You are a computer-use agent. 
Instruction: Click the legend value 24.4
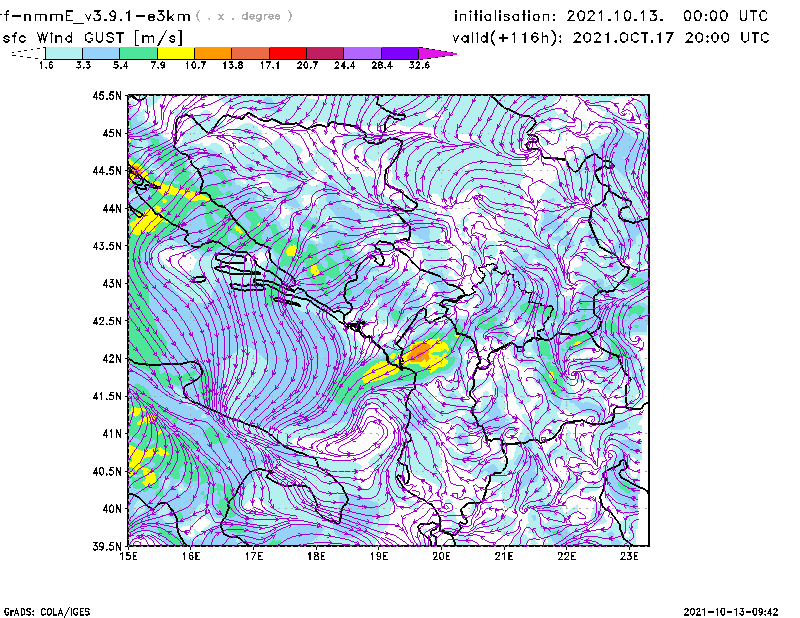344,65
